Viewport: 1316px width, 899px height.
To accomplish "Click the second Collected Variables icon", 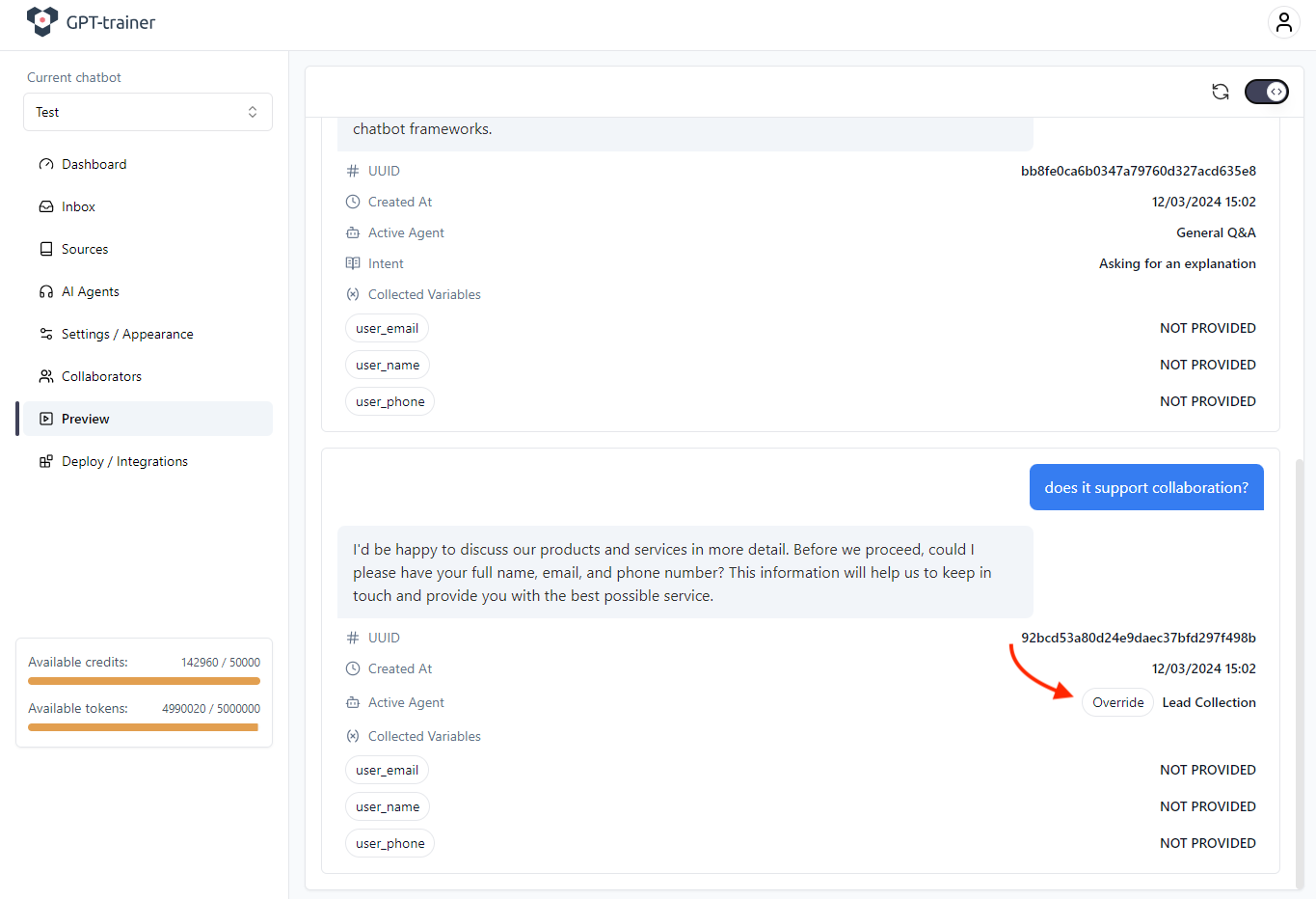I will 353,736.
